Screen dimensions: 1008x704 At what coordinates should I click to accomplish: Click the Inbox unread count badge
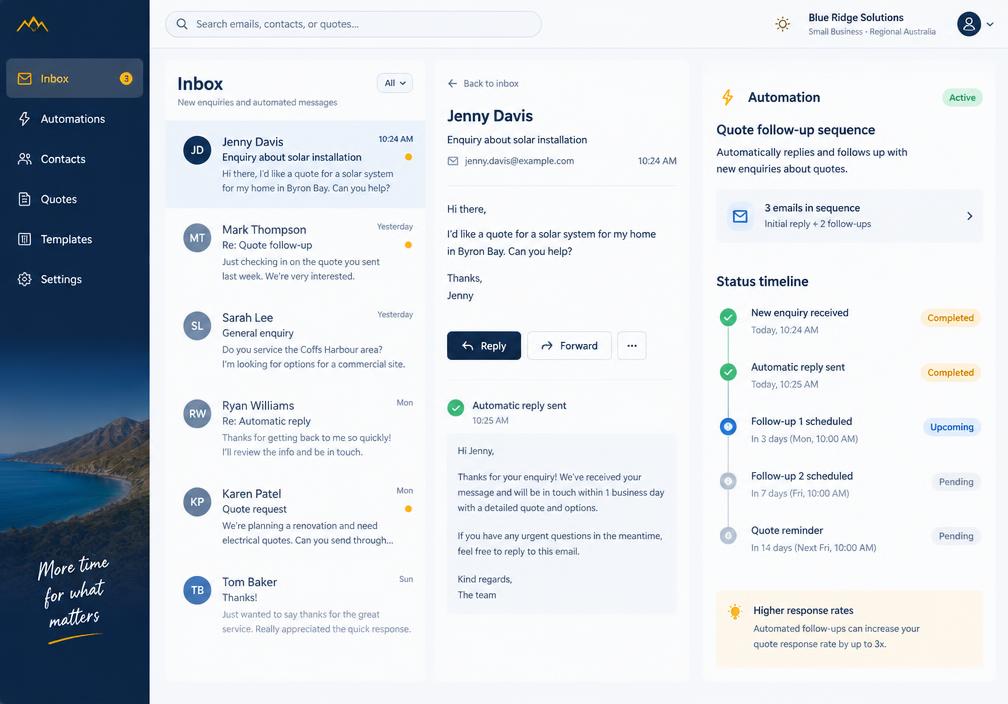(x=126, y=78)
